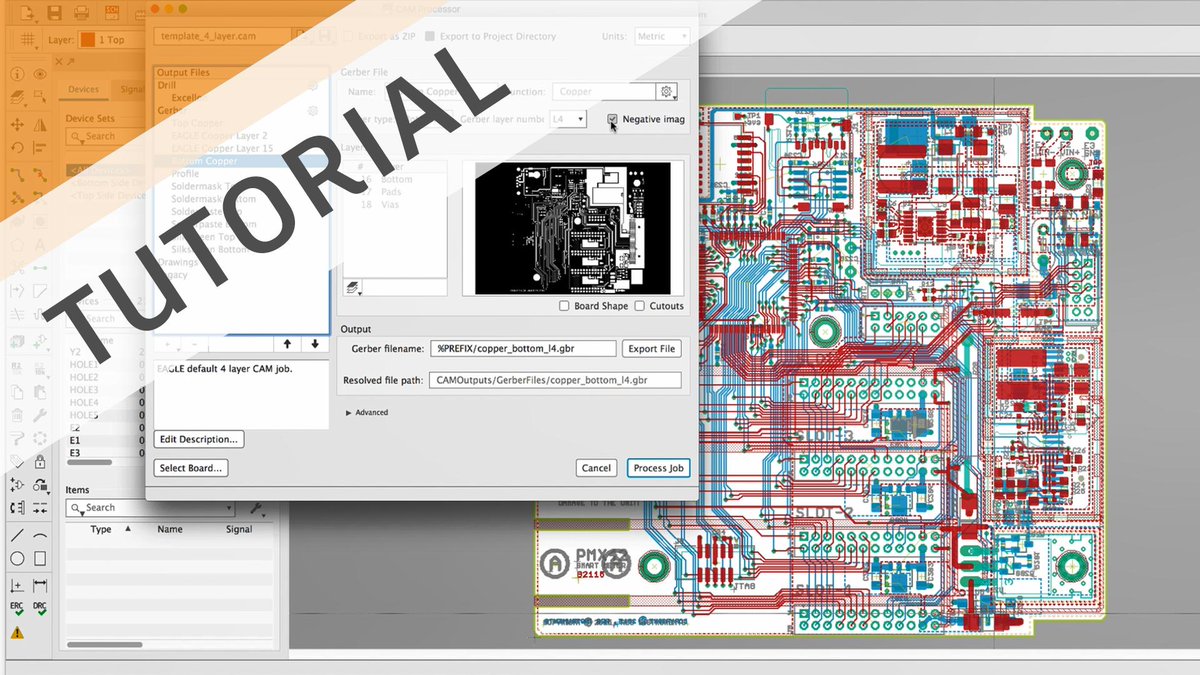
Task: Sort by the Type column arrow
Action: pyautogui.click(x=127, y=529)
